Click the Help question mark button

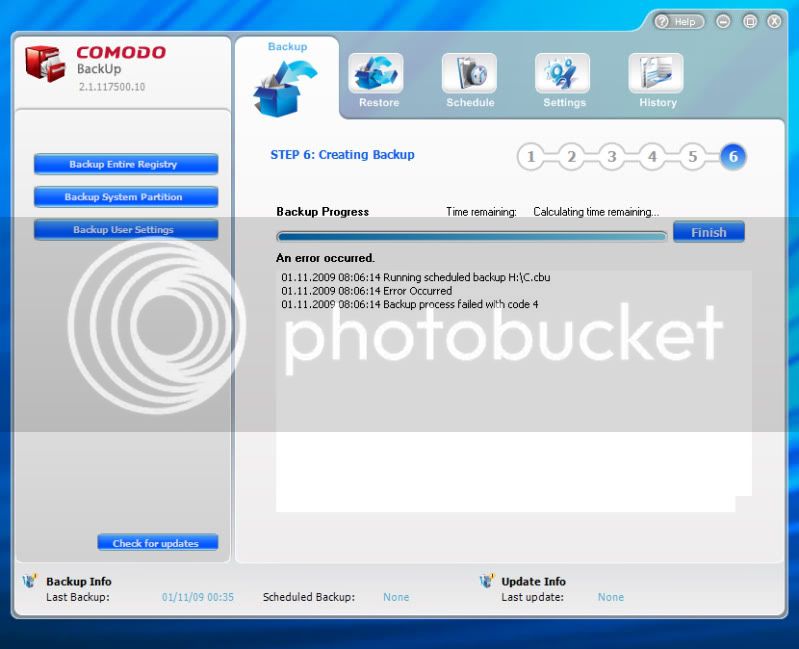pos(679,21)
